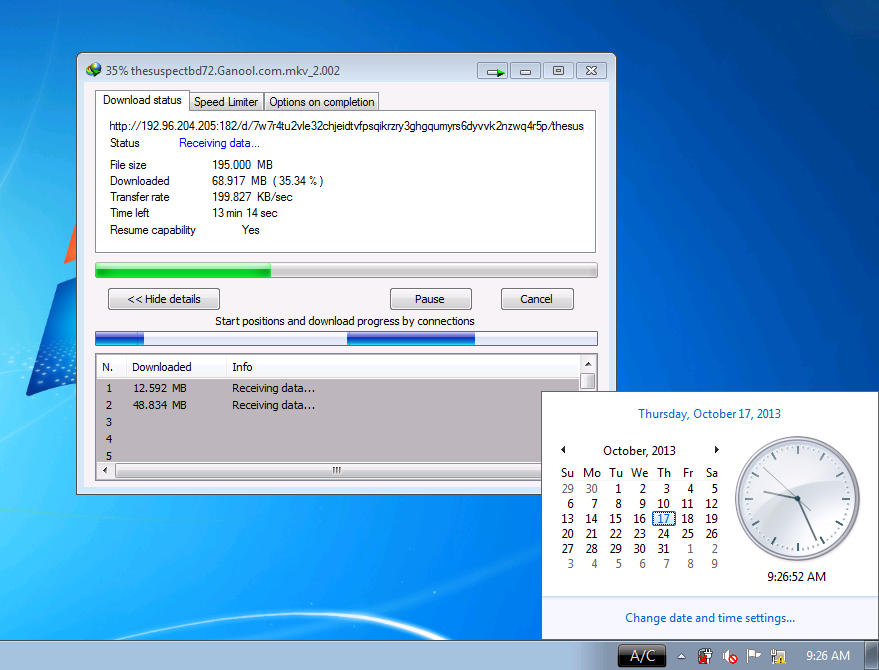Collapse details with Hide details button
Screen dimensions: 879x670
(x=164, y=299)
